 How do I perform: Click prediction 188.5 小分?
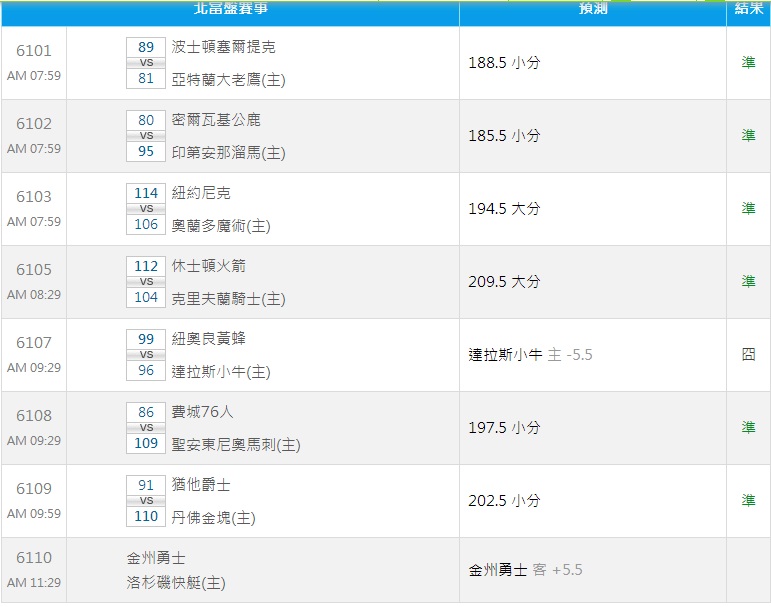(504, 62)
